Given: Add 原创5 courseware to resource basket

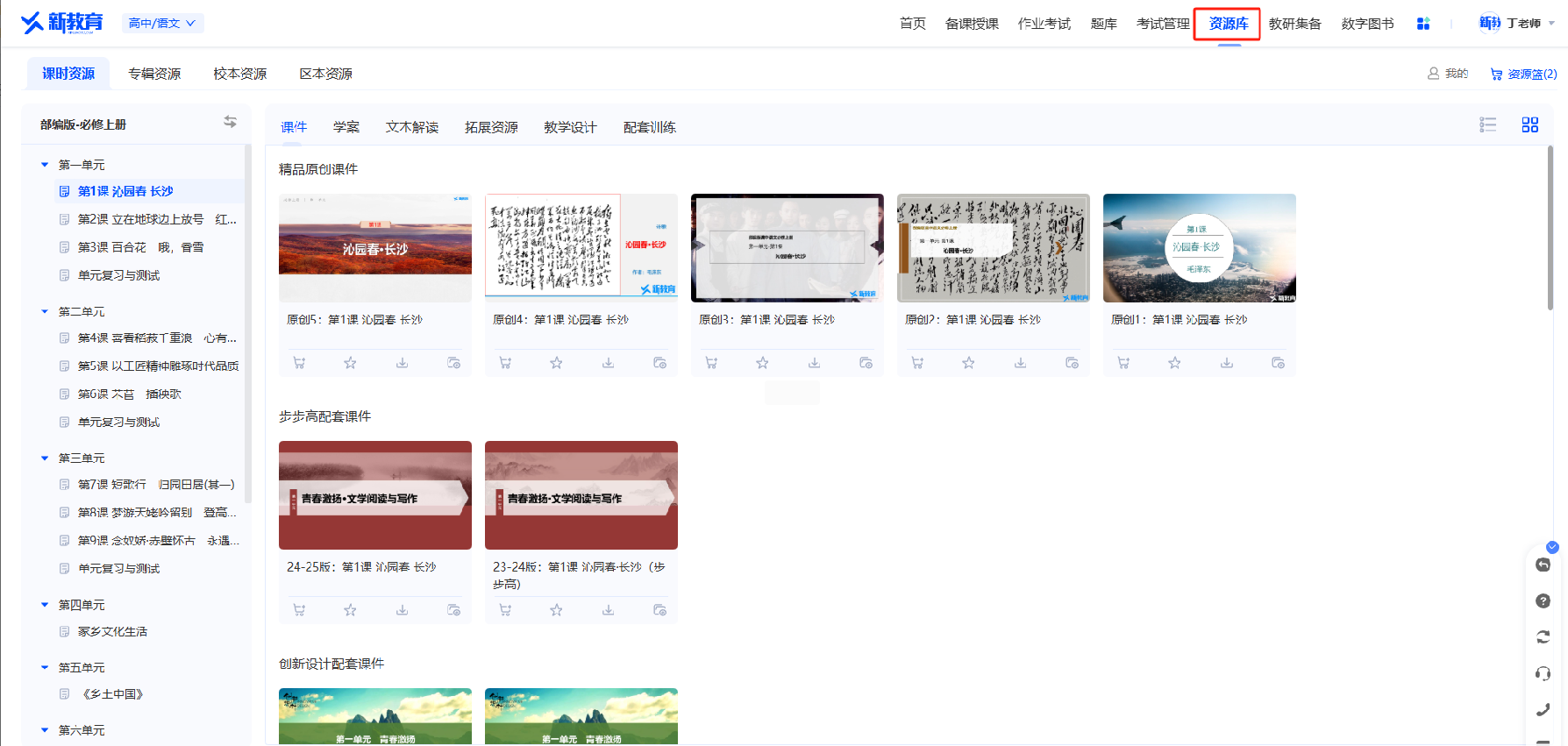Looking at the screenshot, I should pos(299,363).
